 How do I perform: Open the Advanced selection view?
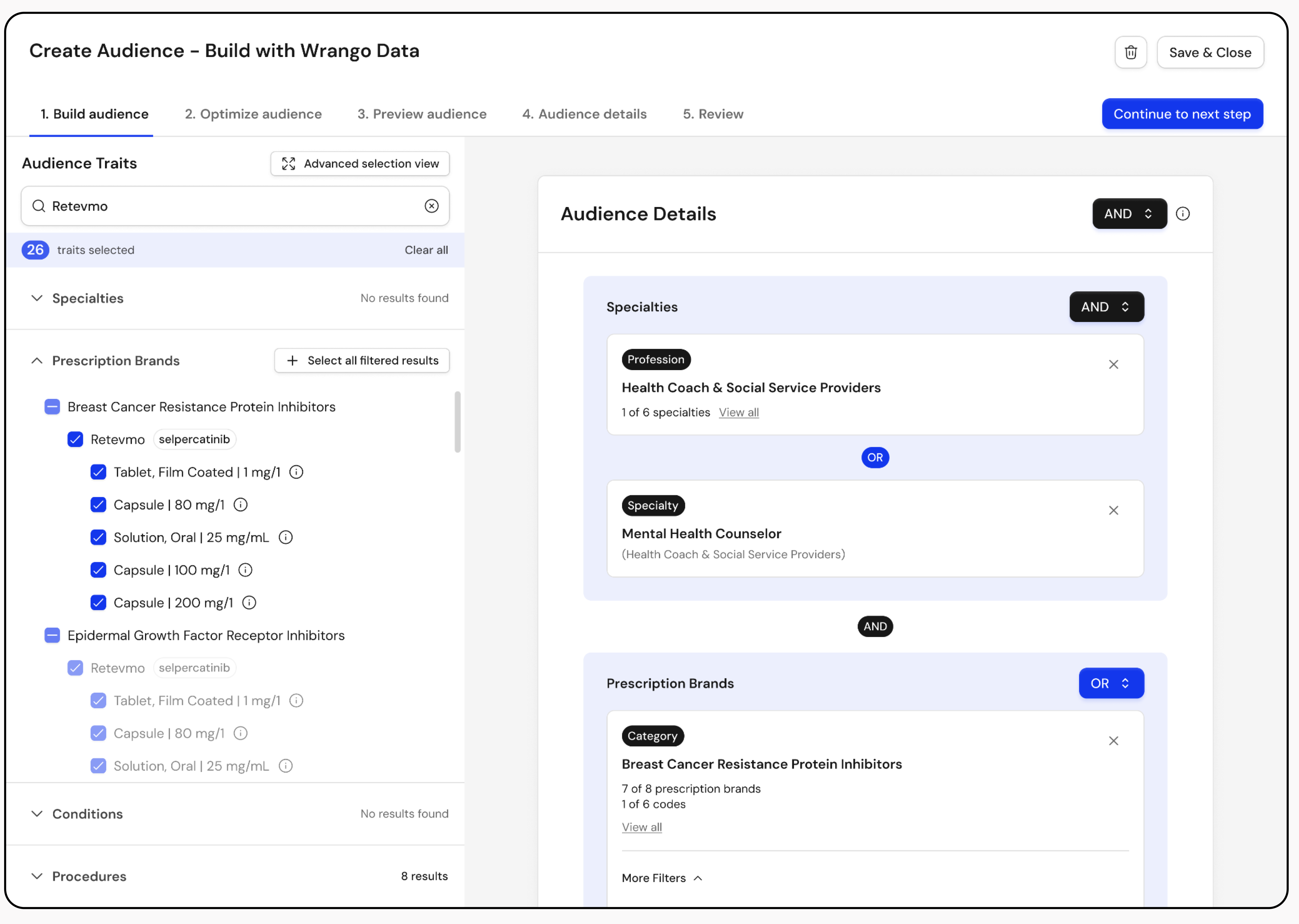tap(360, 164)
